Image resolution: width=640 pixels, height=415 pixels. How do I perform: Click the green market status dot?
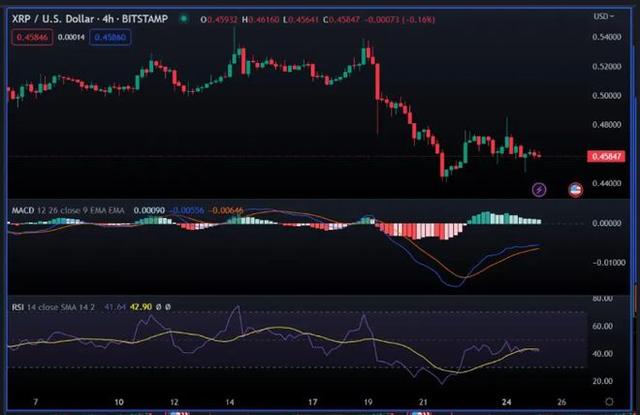tap(184, 19)
